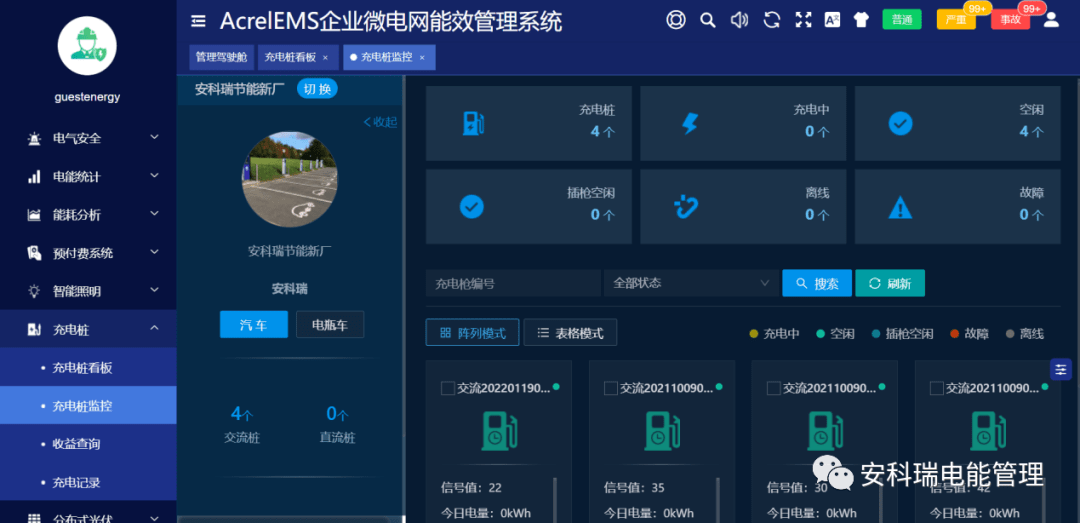The width and height of the screenshot is (1080, 523).
Task: Click the guestenergy avatar image
Action: pos(87,45)
